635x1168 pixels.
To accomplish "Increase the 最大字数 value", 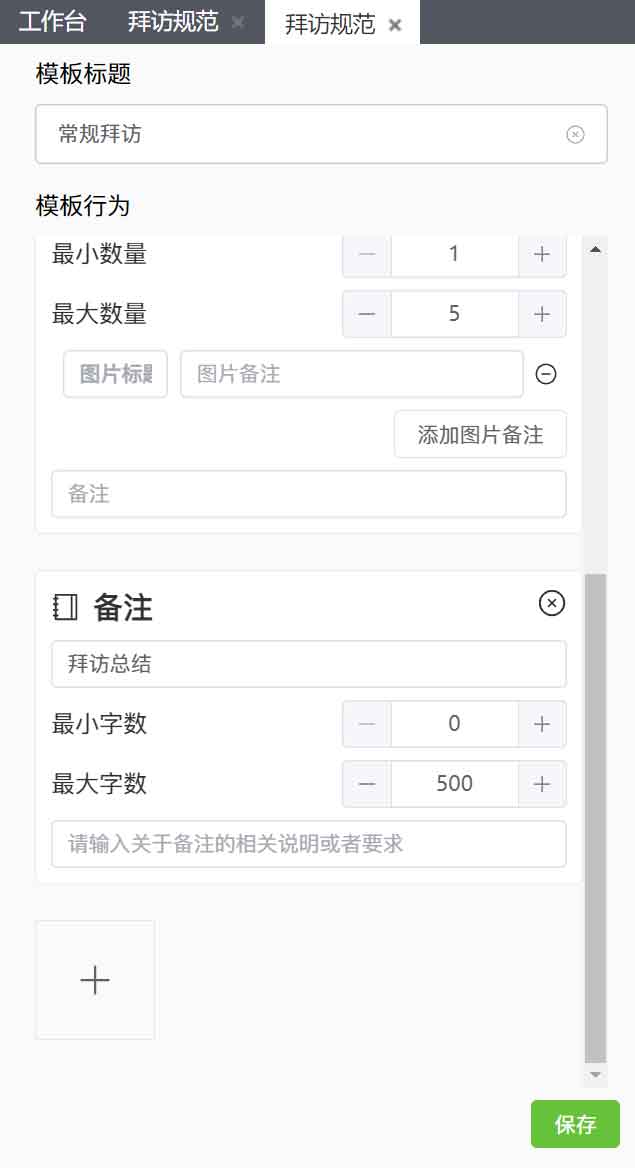I will [542, 784].
